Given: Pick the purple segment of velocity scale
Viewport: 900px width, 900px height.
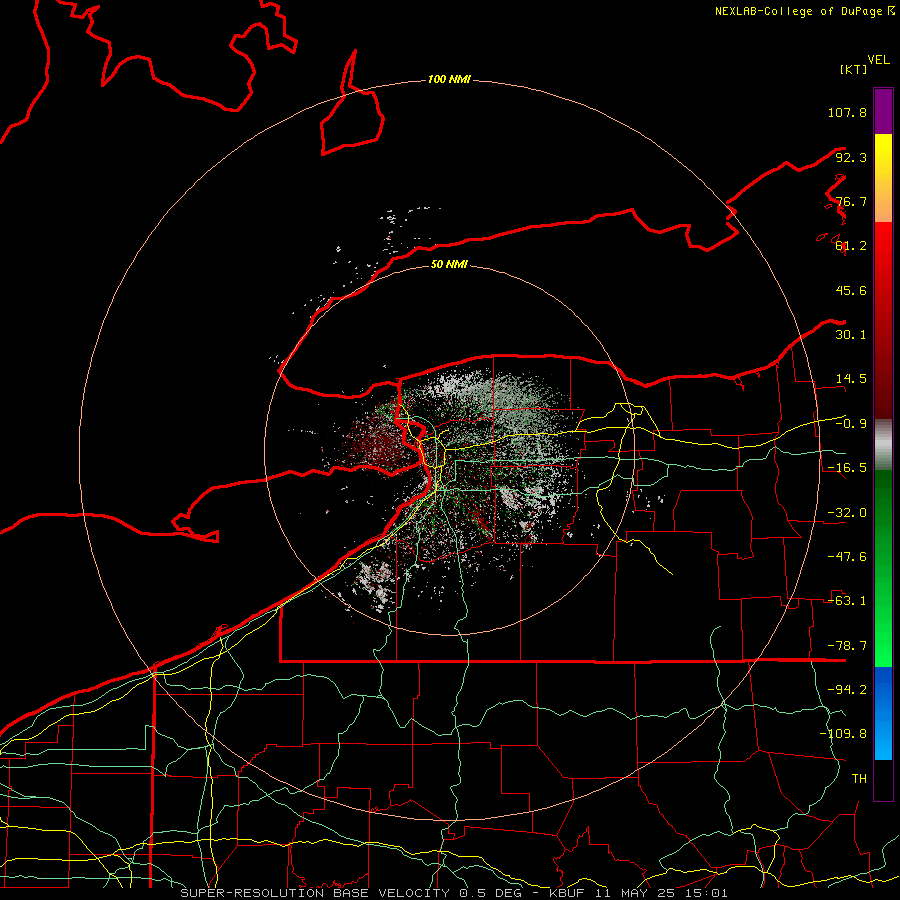Looking at the screenshot, I should (x=883, y=111).
